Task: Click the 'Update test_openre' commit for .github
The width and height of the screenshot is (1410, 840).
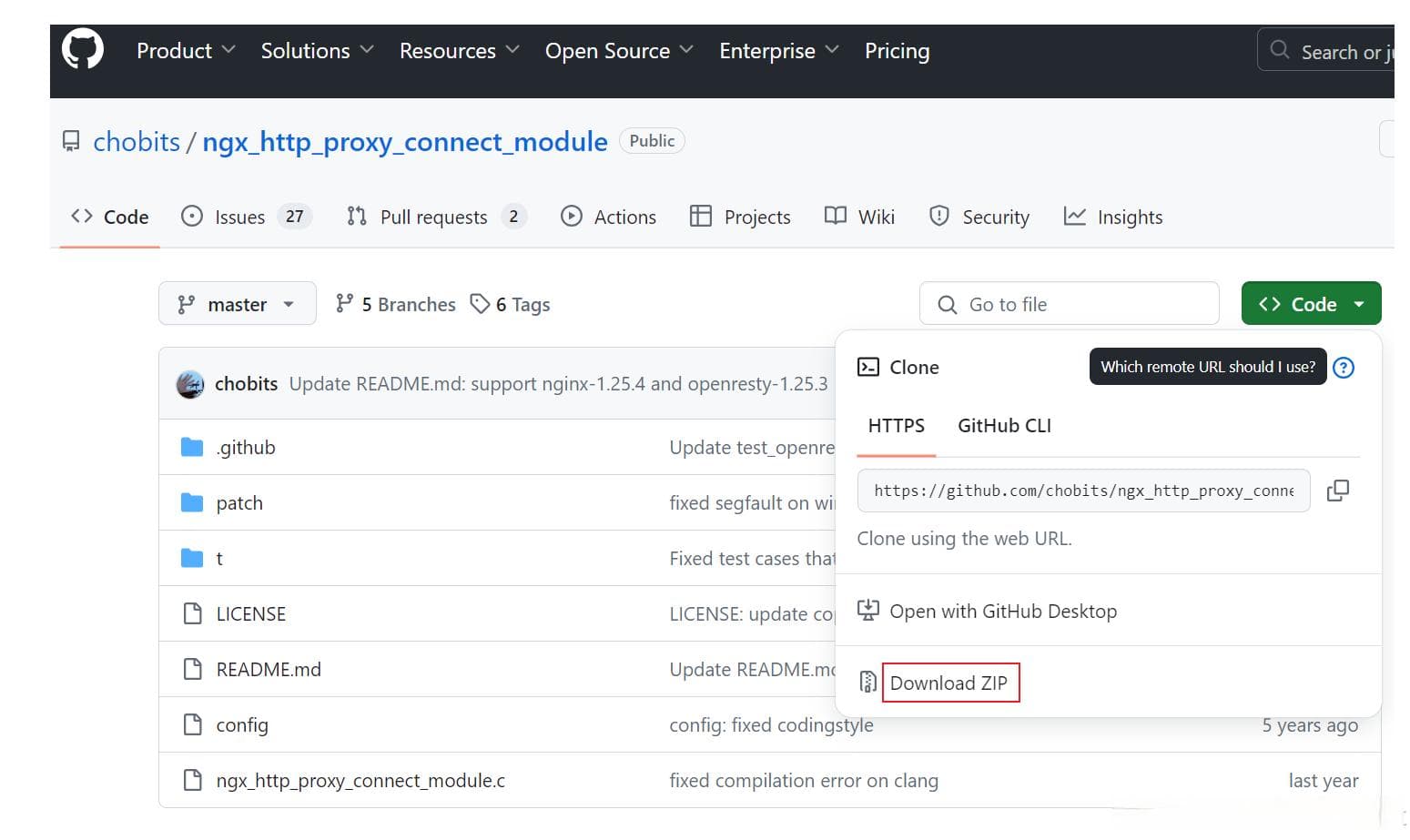Action: point(752,448)
